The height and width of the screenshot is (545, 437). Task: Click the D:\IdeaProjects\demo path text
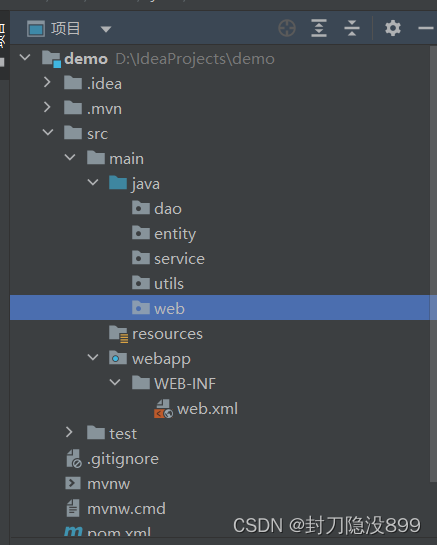click(x=195, y=59)
